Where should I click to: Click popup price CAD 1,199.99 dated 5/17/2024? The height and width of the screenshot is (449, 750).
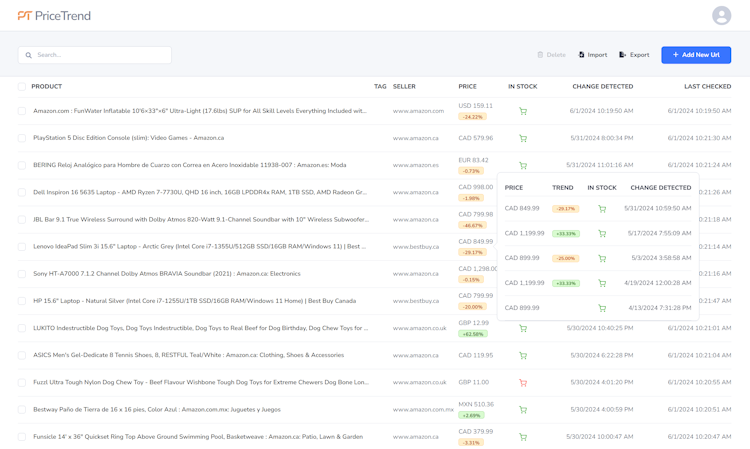pos(524,233)
